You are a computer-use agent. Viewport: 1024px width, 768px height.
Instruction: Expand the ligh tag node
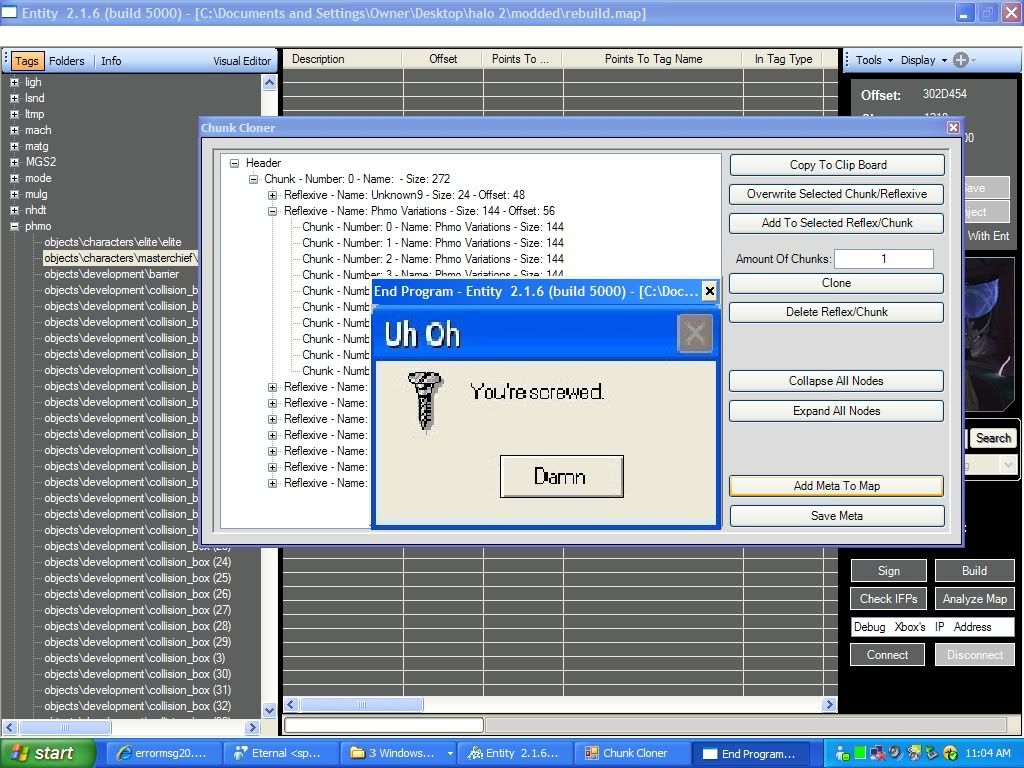point(14,82)
